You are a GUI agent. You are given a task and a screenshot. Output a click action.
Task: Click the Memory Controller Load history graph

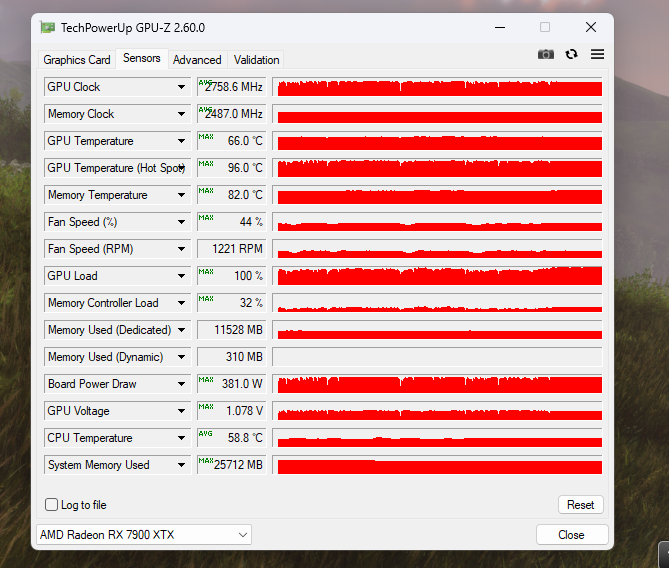437,303
